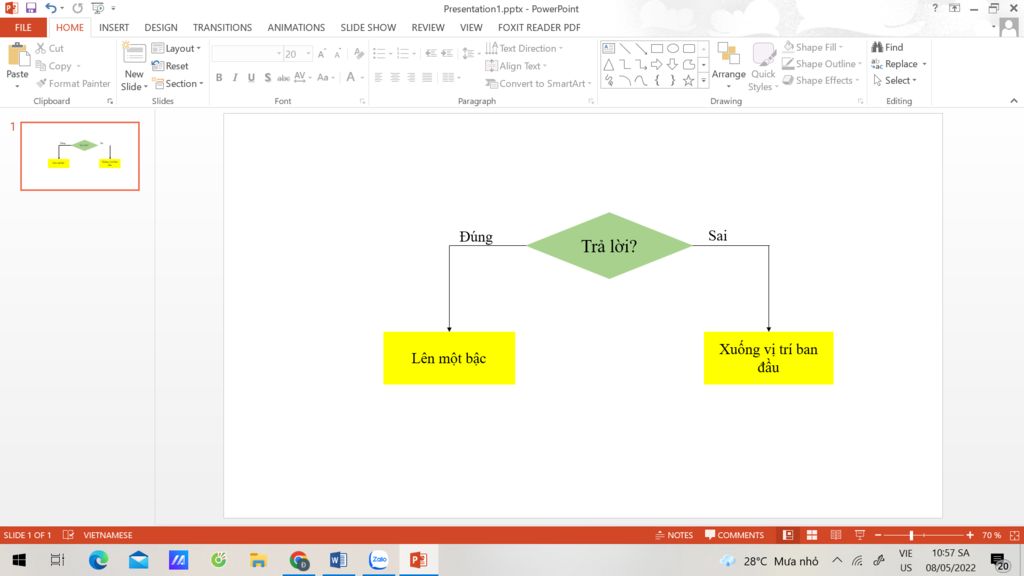Toggle Underline formatting

pyautogui.click(x=251, y=78)
